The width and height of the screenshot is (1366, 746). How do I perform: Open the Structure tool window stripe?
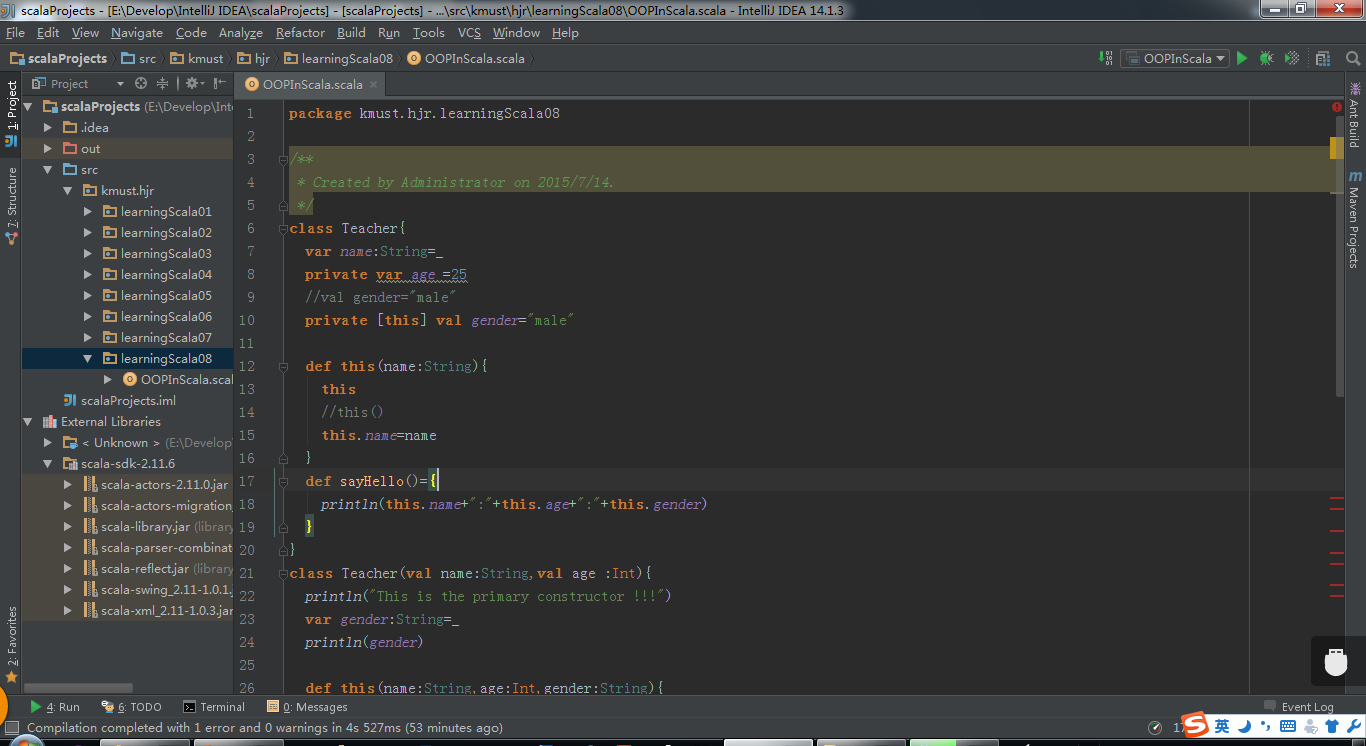pyautogui.click(x=11, y=205)
